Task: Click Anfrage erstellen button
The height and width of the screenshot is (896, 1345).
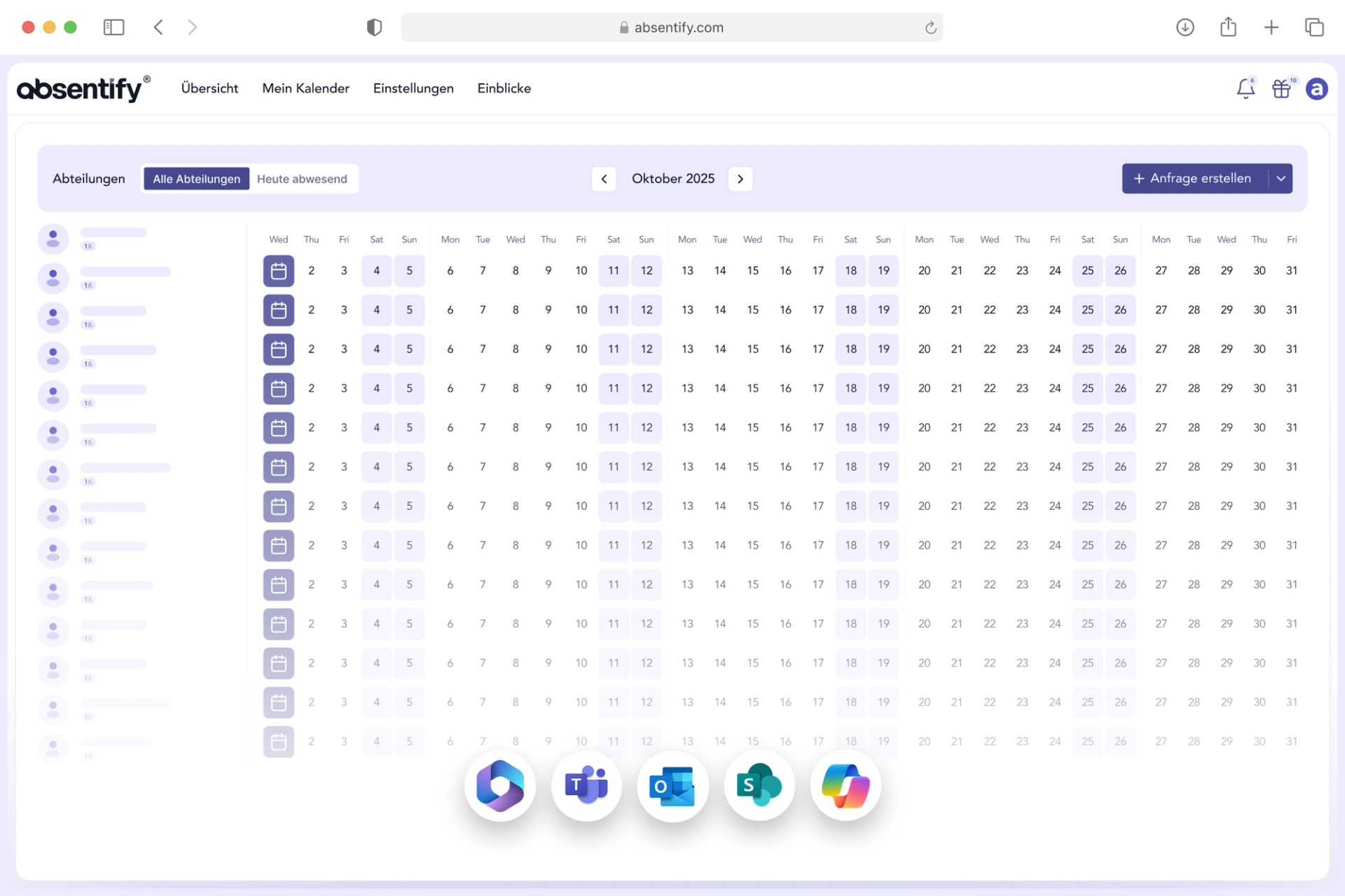Action: (1194, 179)
